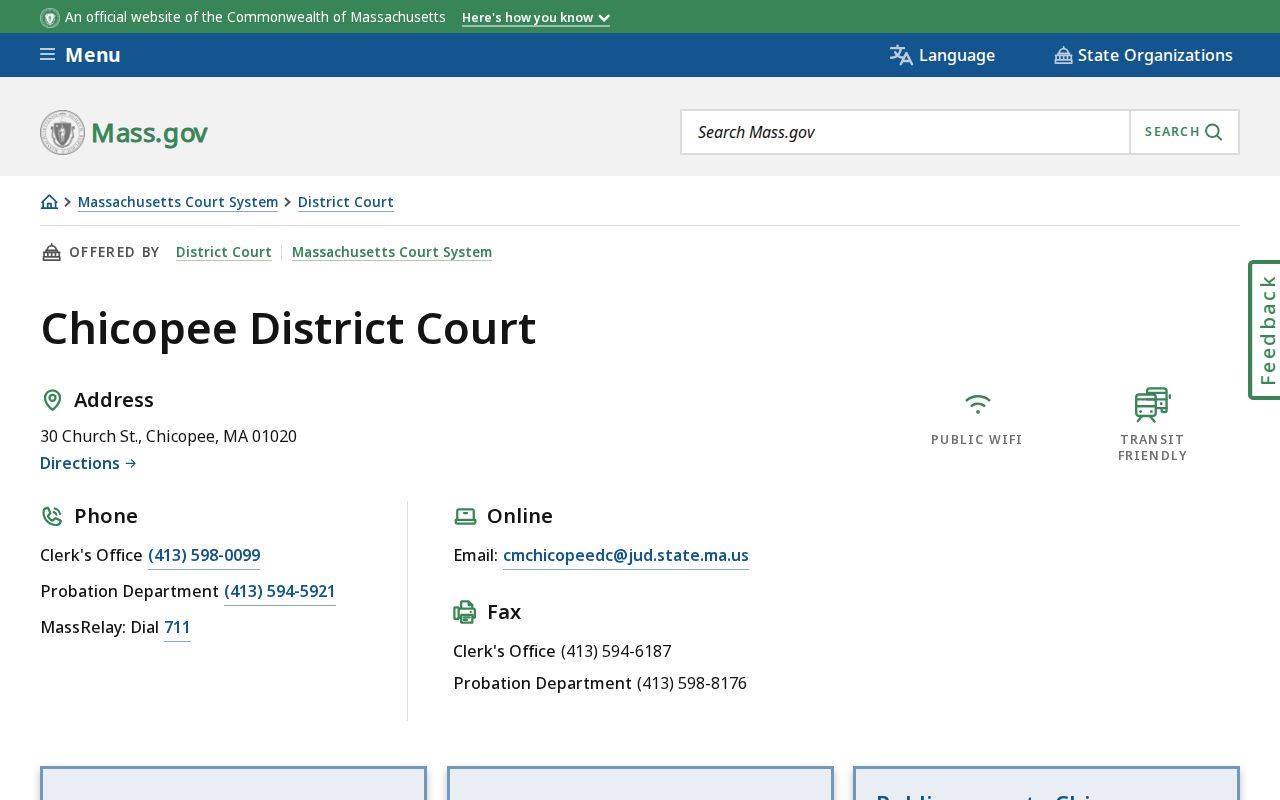Click the Directions link
The width and height of the screenshot is (1280, 800).
[88, 463]
